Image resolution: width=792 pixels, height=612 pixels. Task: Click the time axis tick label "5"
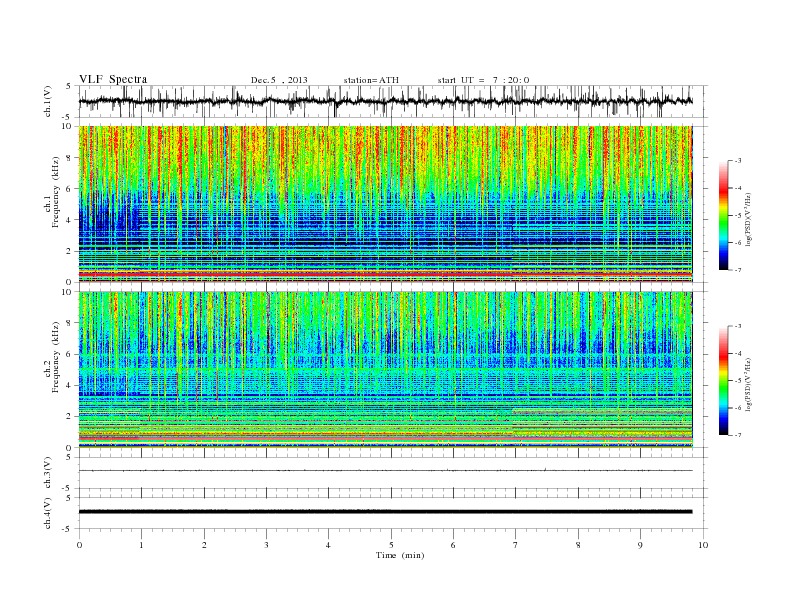391,545
